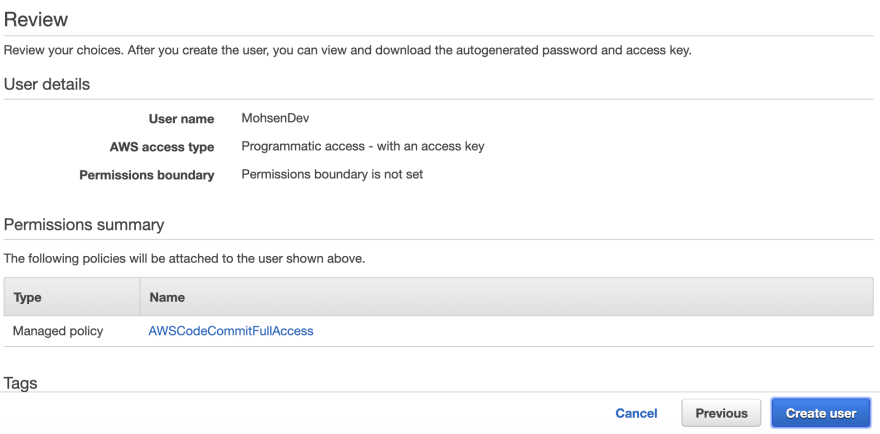The image size is (880, 434).
Task: Click the 'Review your choices.' sentence
Action: 64,51
